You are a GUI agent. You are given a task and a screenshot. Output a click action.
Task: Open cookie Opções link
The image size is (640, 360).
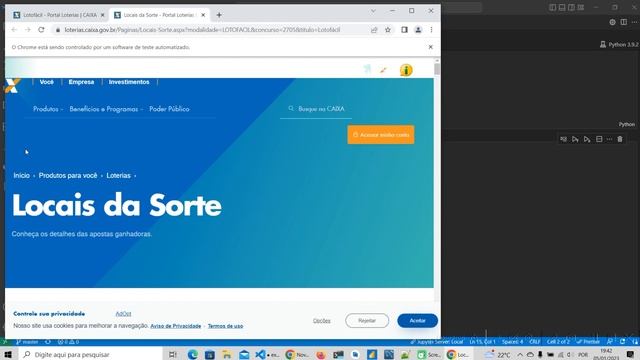click(x=322, y=321)
